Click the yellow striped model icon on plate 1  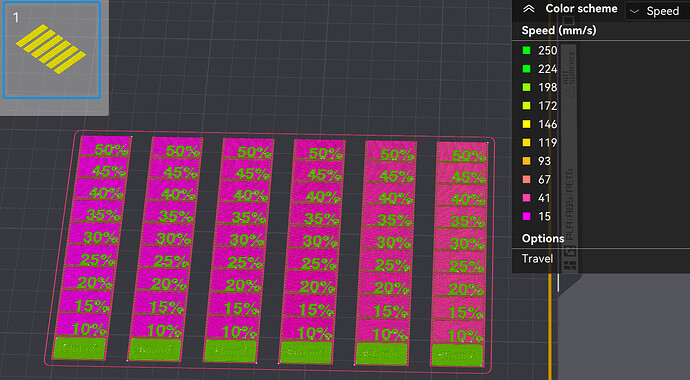51,49
